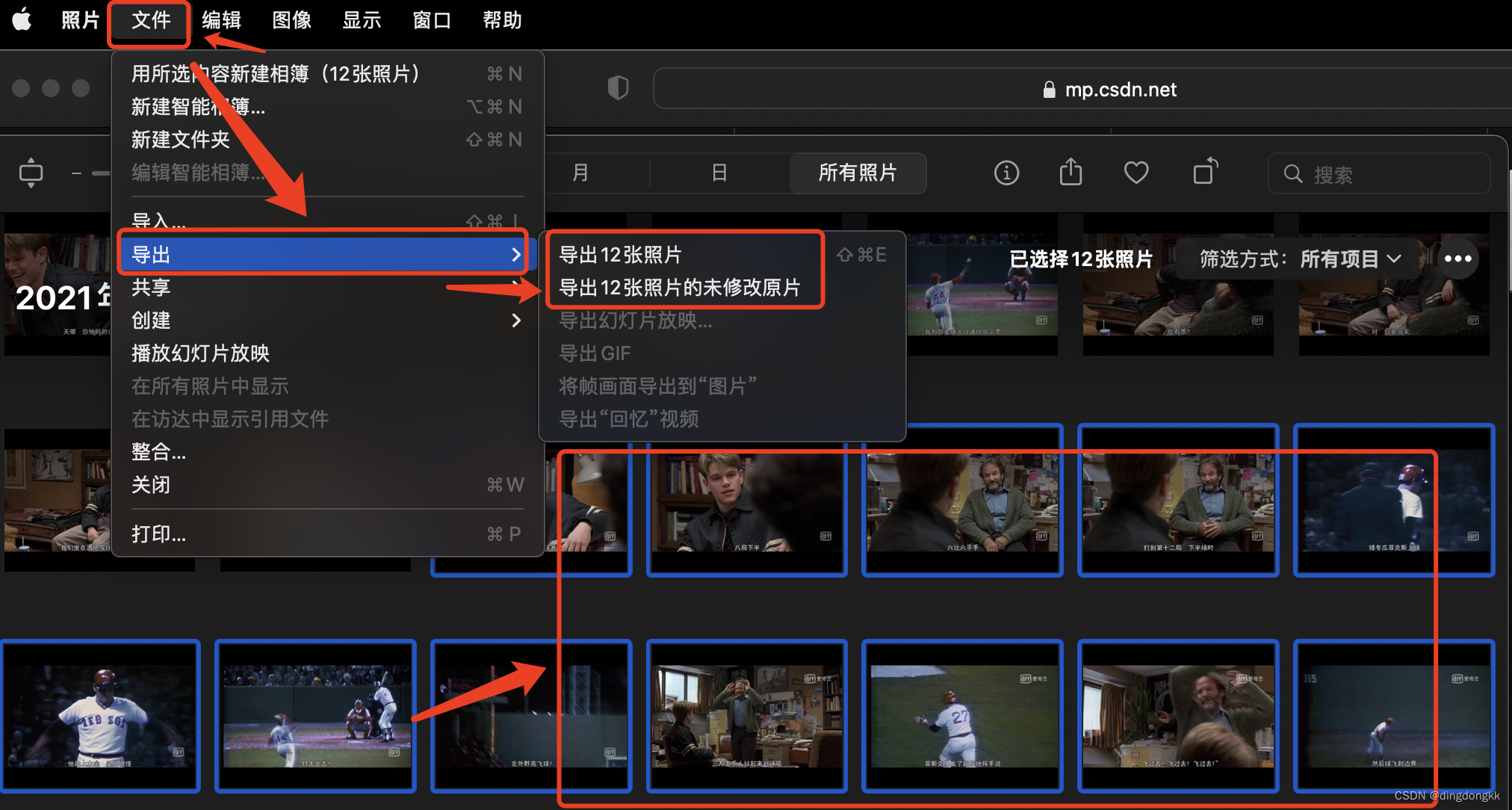Click the info button in toolbar
The width and height of the screenshot is (1512, 810).
[x=1006, y=173]
